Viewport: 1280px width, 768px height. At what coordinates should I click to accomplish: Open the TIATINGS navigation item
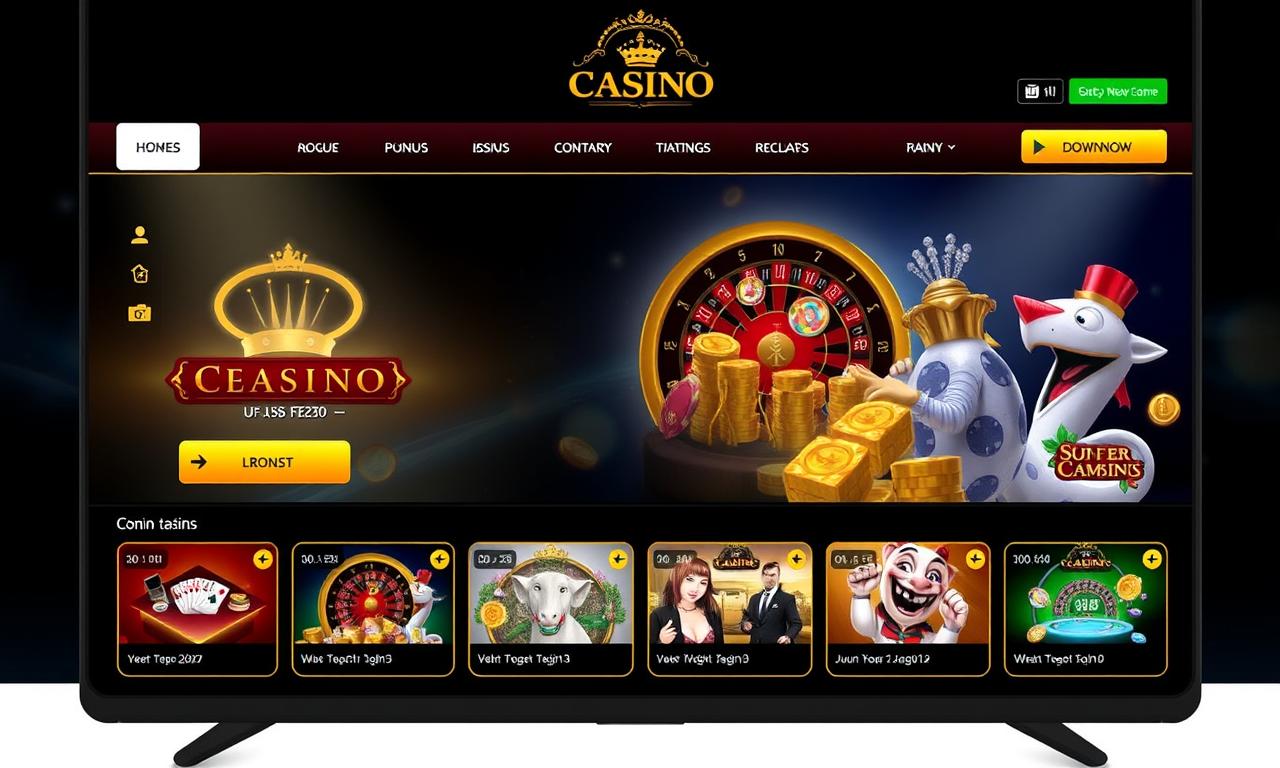point(683,147)
